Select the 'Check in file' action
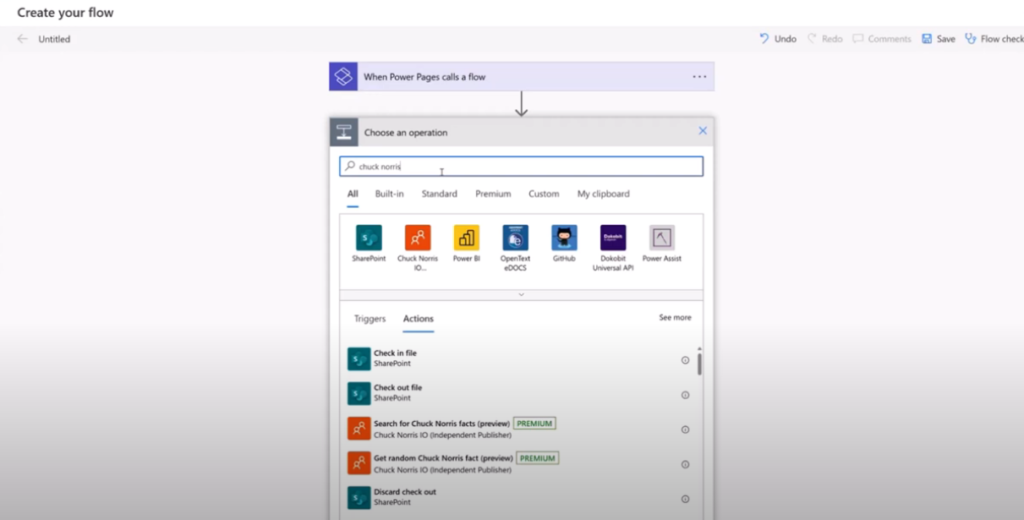The height and width of the screenshot is (520, 1024). (519, 358)
